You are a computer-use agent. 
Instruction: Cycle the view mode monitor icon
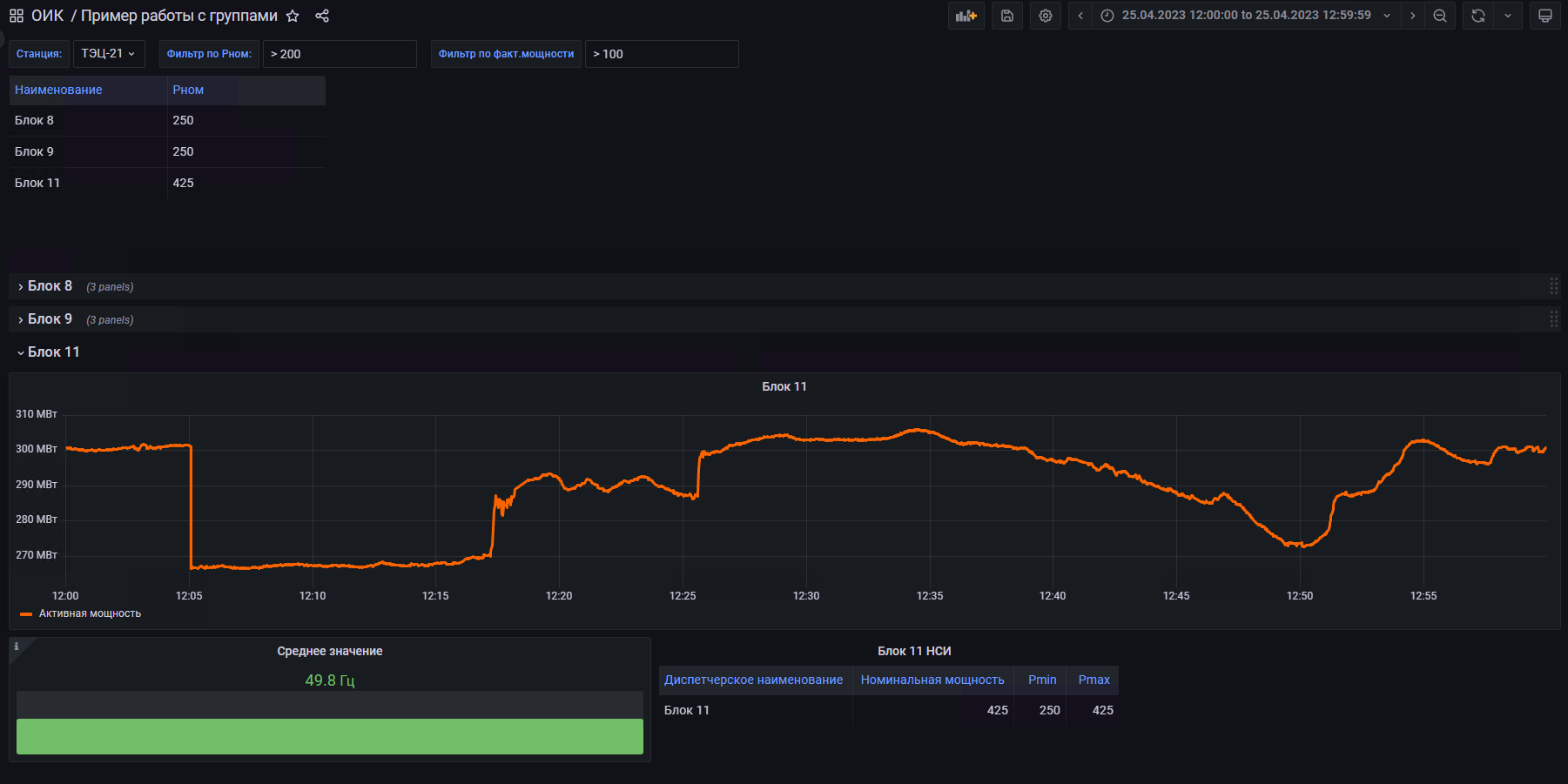tap(1544, 16)
